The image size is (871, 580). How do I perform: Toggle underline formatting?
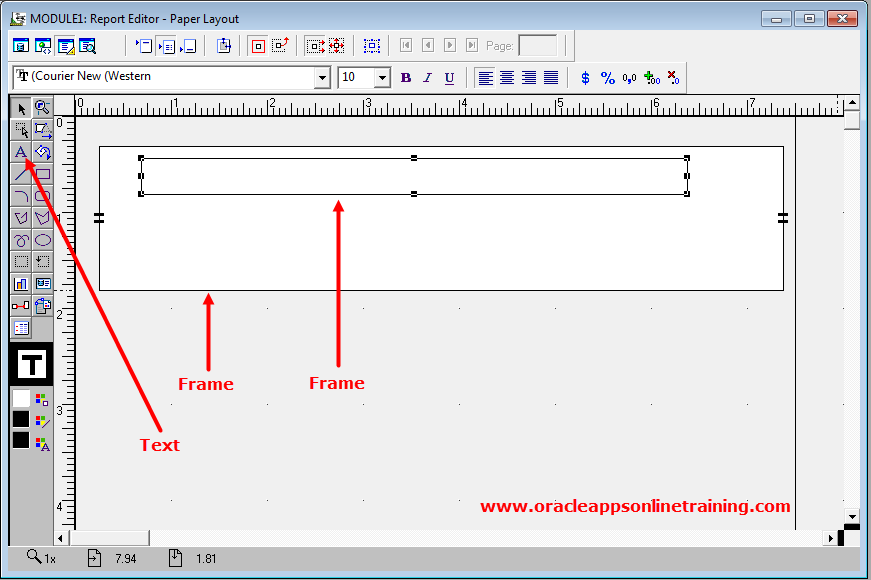450,78
